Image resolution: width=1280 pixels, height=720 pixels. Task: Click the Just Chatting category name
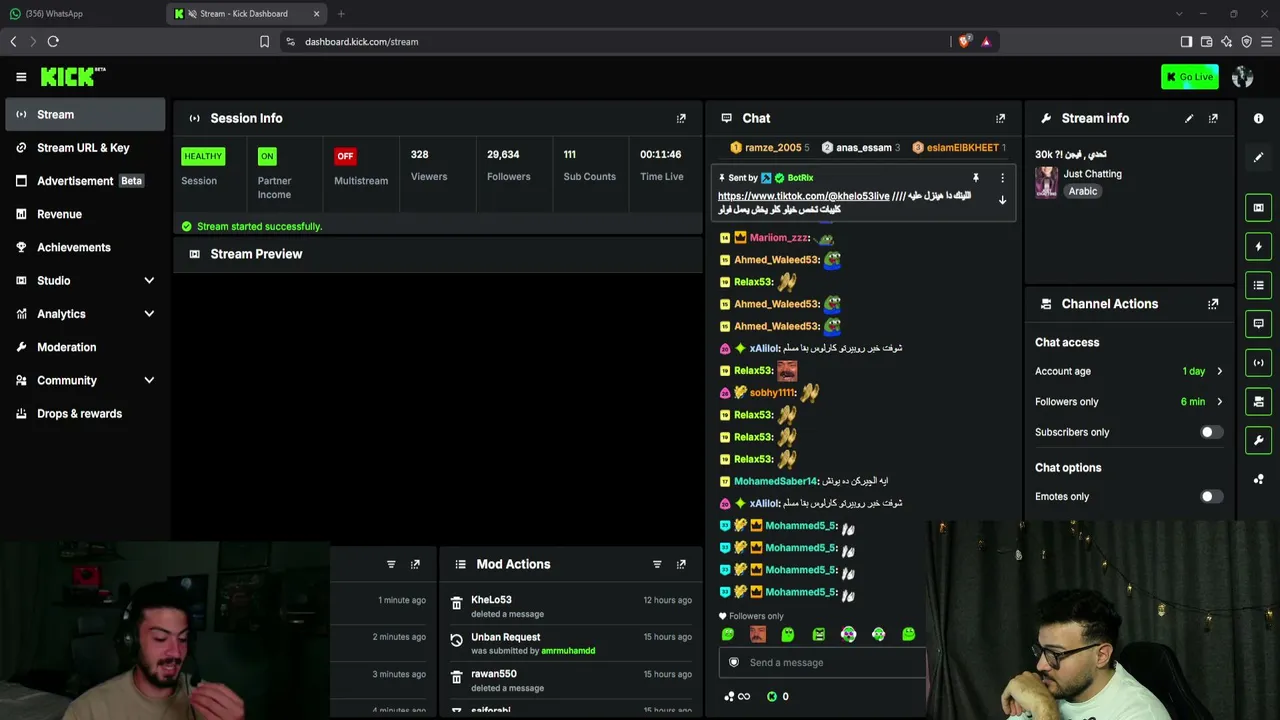pyautogui.click(x=1092, y=174)
